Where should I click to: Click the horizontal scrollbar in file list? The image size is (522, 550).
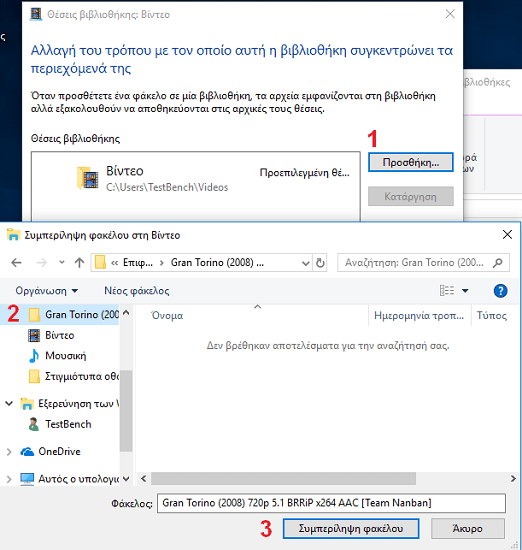283,478
